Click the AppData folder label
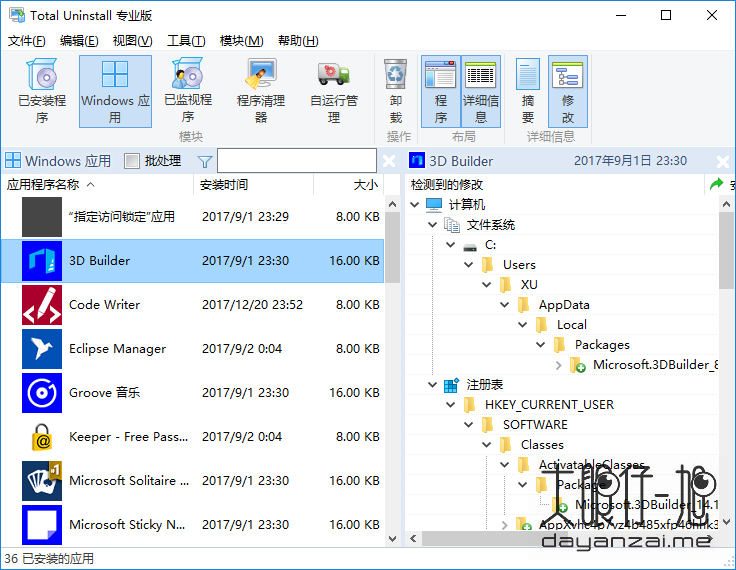 (564, 305)
